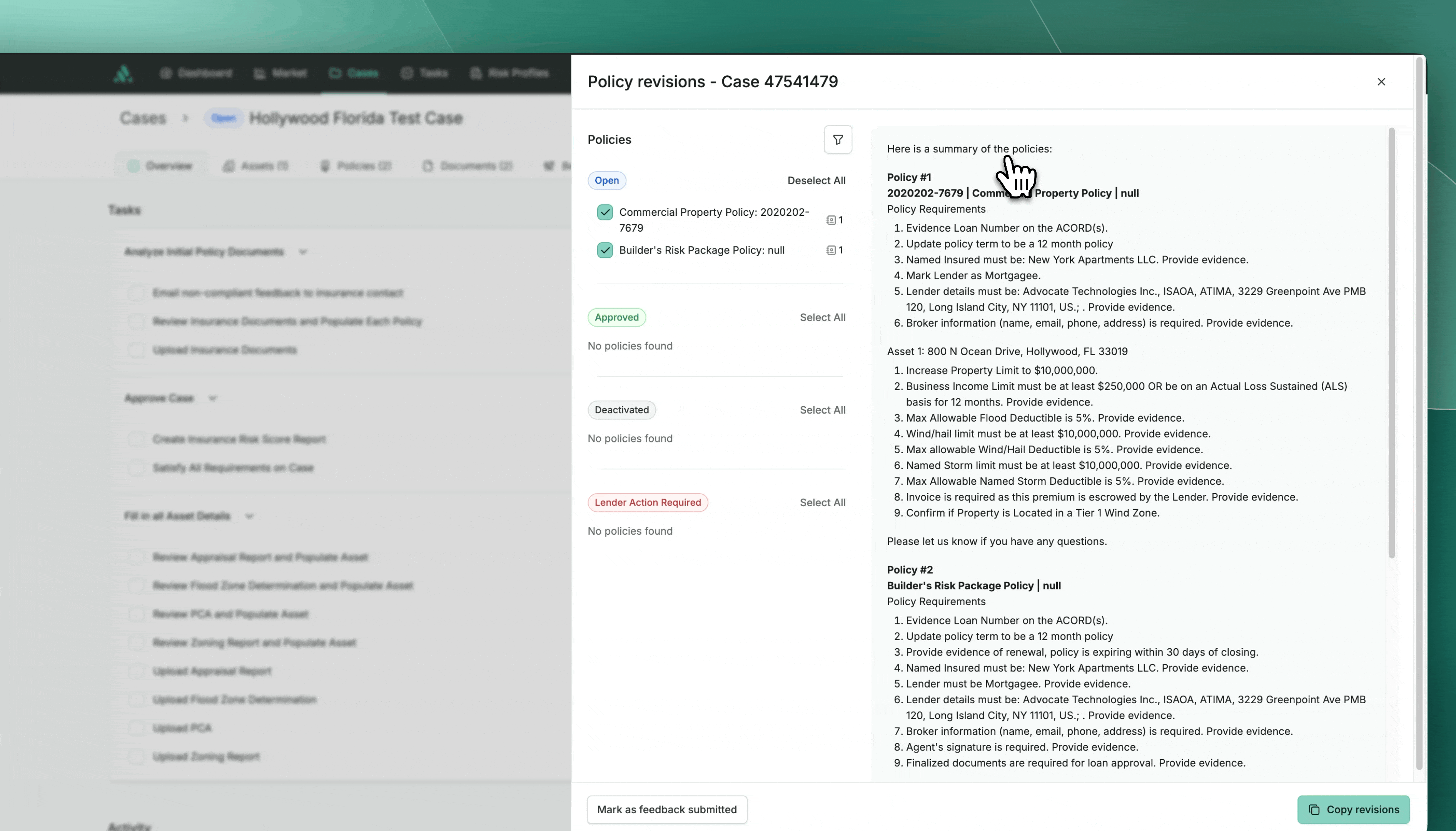
Task: Click Mark as feedback submitted
Action: pos(667,809)
